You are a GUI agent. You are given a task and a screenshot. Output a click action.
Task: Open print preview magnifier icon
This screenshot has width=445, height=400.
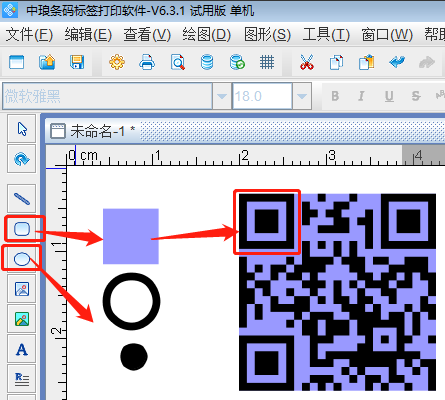coord(178,62)
